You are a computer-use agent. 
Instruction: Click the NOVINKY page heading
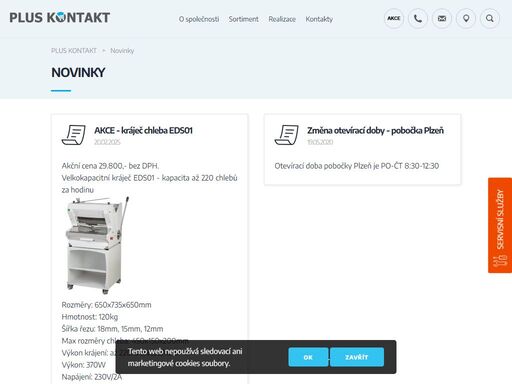click(x=78, y=72)
